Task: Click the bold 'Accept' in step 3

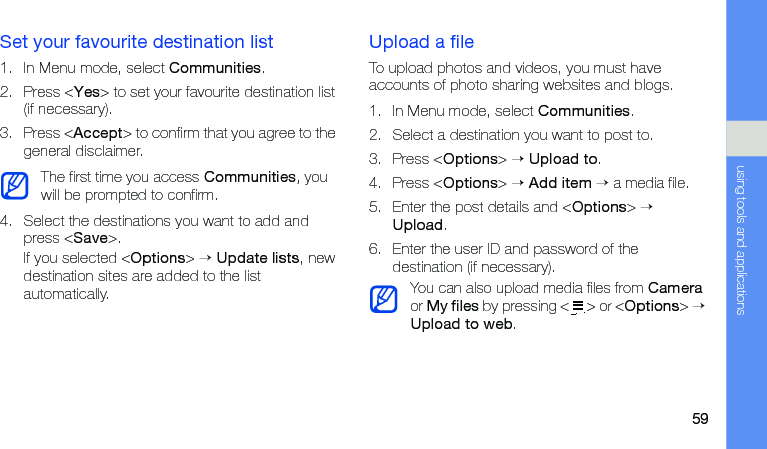Action: click(98, 133)
